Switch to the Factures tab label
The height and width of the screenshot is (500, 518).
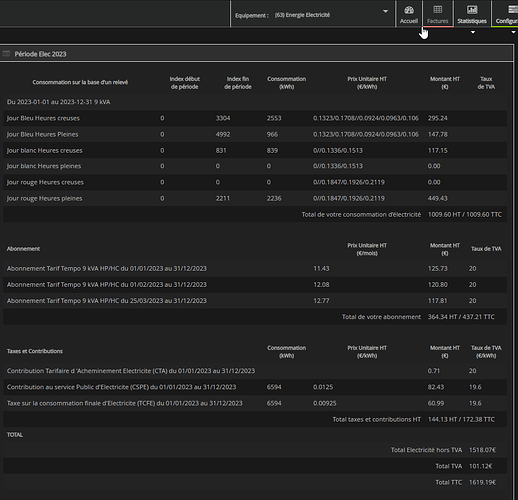(x=438, y=21)
